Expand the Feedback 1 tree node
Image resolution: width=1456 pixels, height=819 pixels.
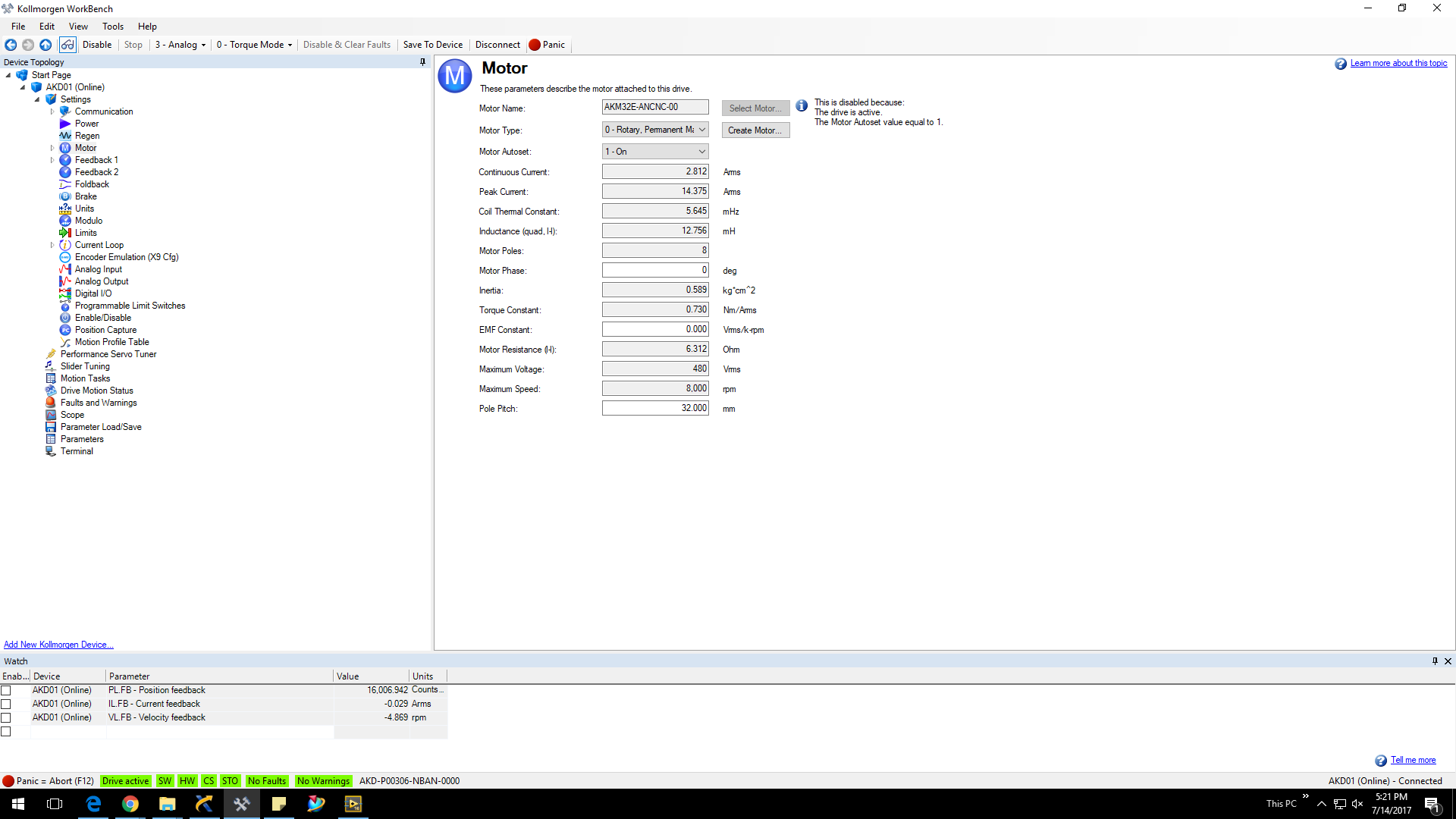click(x=52, y=160)
